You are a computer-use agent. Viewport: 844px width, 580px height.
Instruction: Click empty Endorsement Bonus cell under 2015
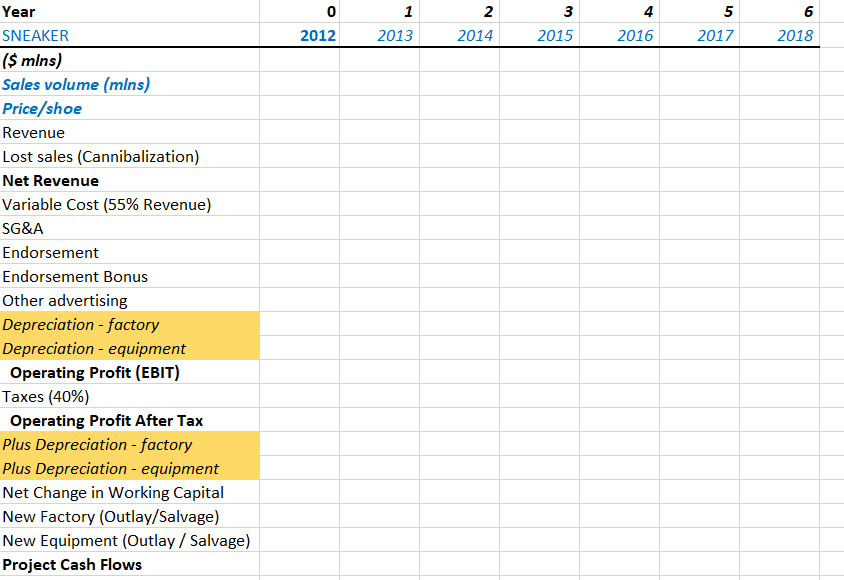tap(539, 276)
